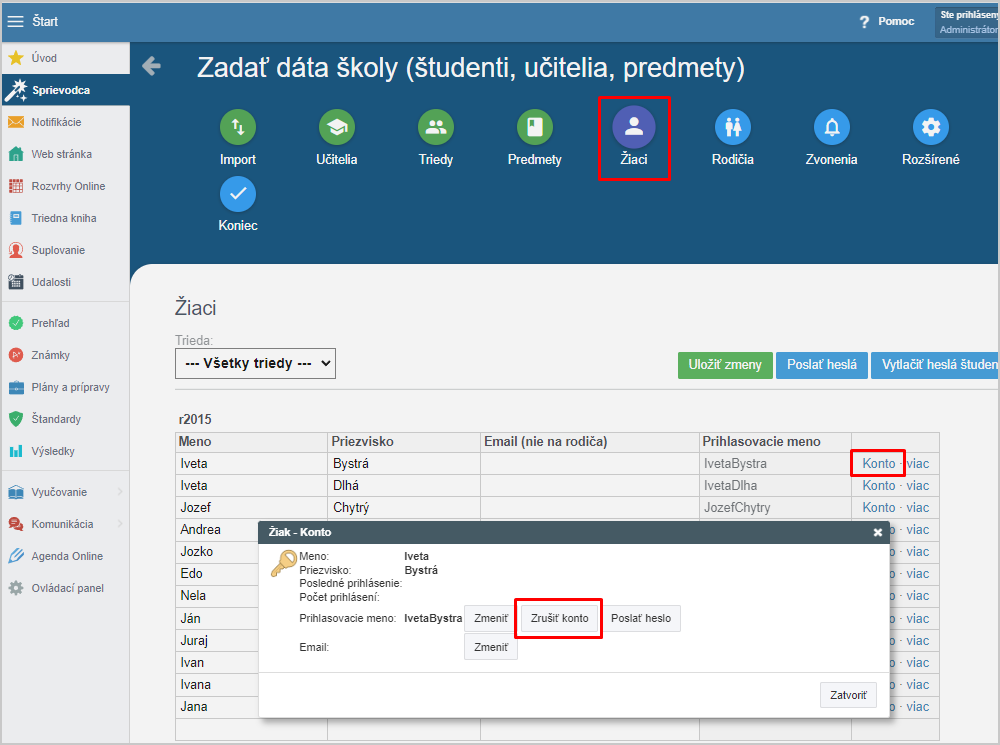Click the Notifikácie envelope icon
Viewport: 1000px width, 745px height.
pos(16,122)
